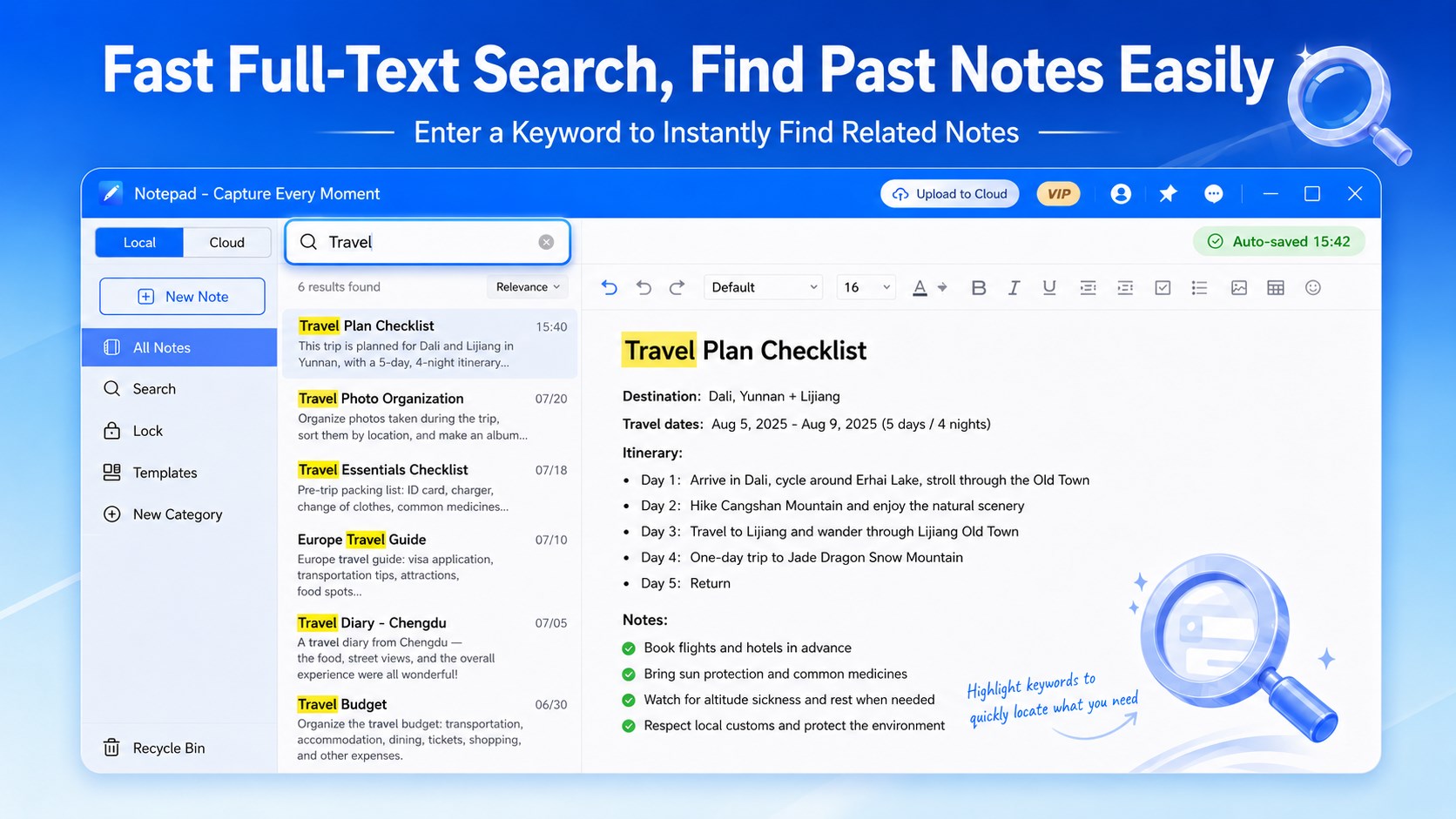
Task: Open the font size 16 dropdown
Action: pos(866,287)
